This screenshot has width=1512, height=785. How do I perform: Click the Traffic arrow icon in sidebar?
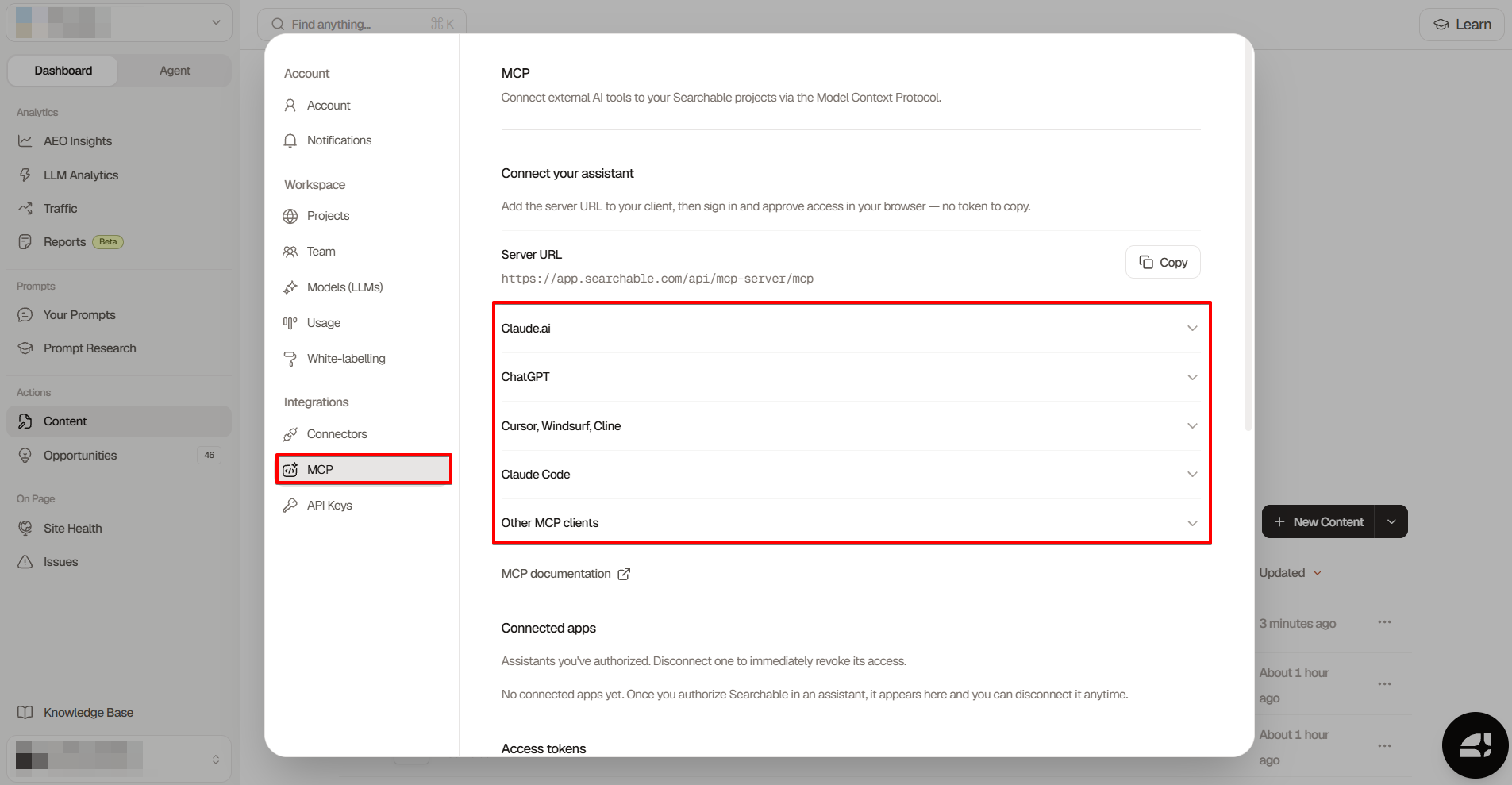point(25,209)
